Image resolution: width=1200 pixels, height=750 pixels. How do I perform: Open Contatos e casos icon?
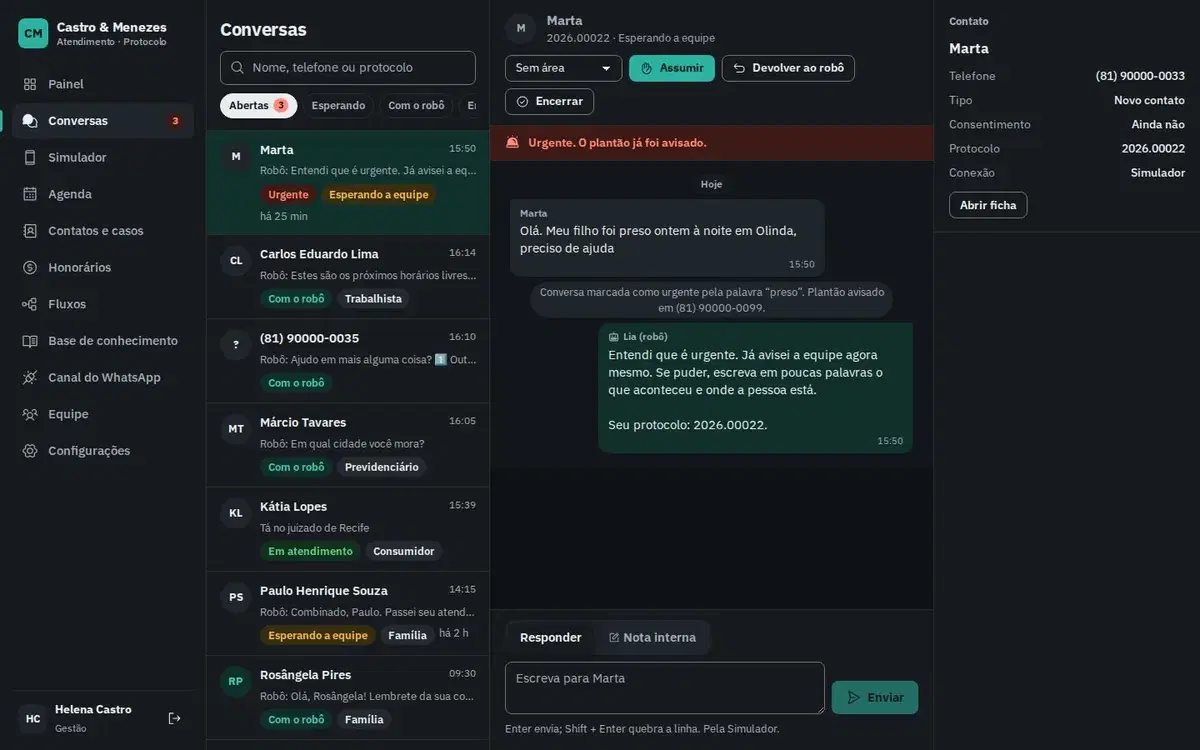30,231
